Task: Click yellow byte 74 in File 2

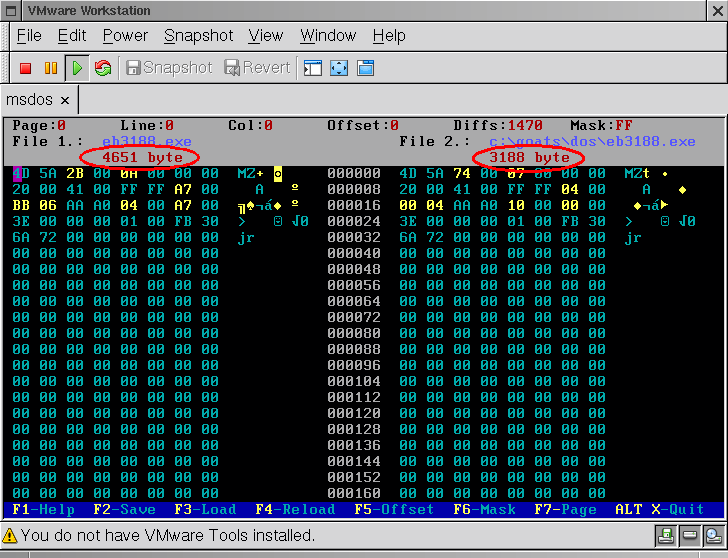Action: [462, 174]
